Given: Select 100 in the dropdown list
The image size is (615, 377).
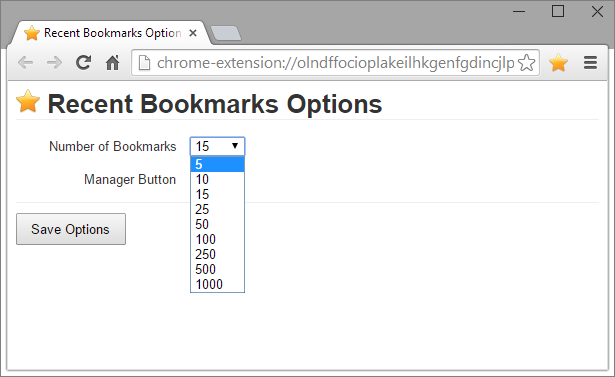Looking at the screenshot, I should pyautogui.click(x=217, y=239).
